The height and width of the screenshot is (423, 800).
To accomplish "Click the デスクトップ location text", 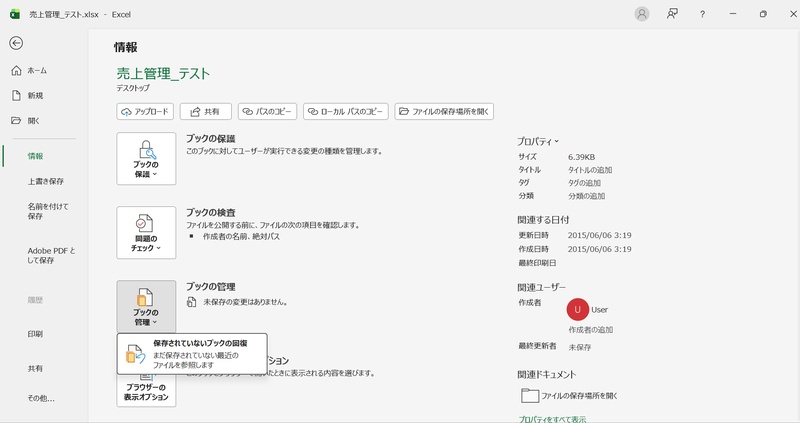I will coord(133,88).
